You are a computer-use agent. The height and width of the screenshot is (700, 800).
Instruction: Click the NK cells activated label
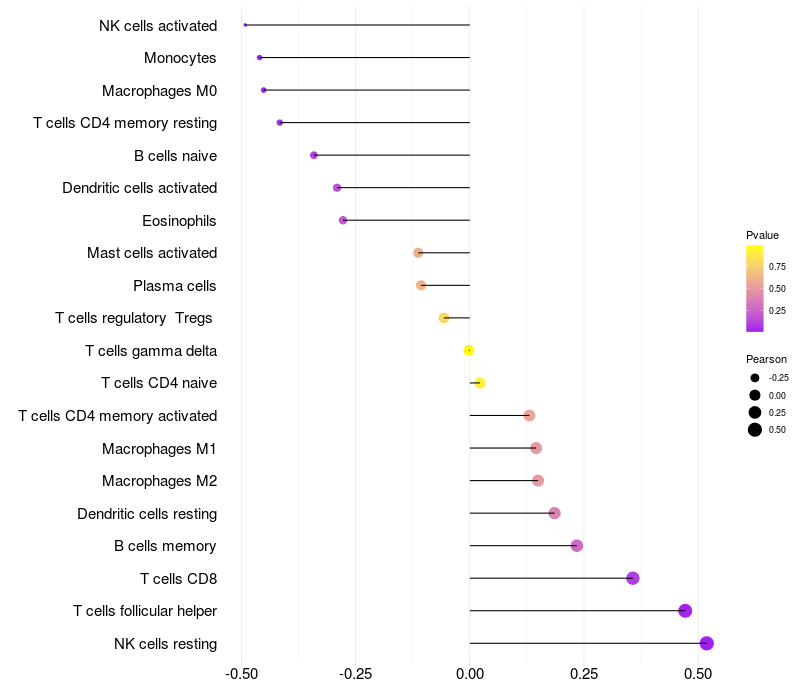coord(158,25)
